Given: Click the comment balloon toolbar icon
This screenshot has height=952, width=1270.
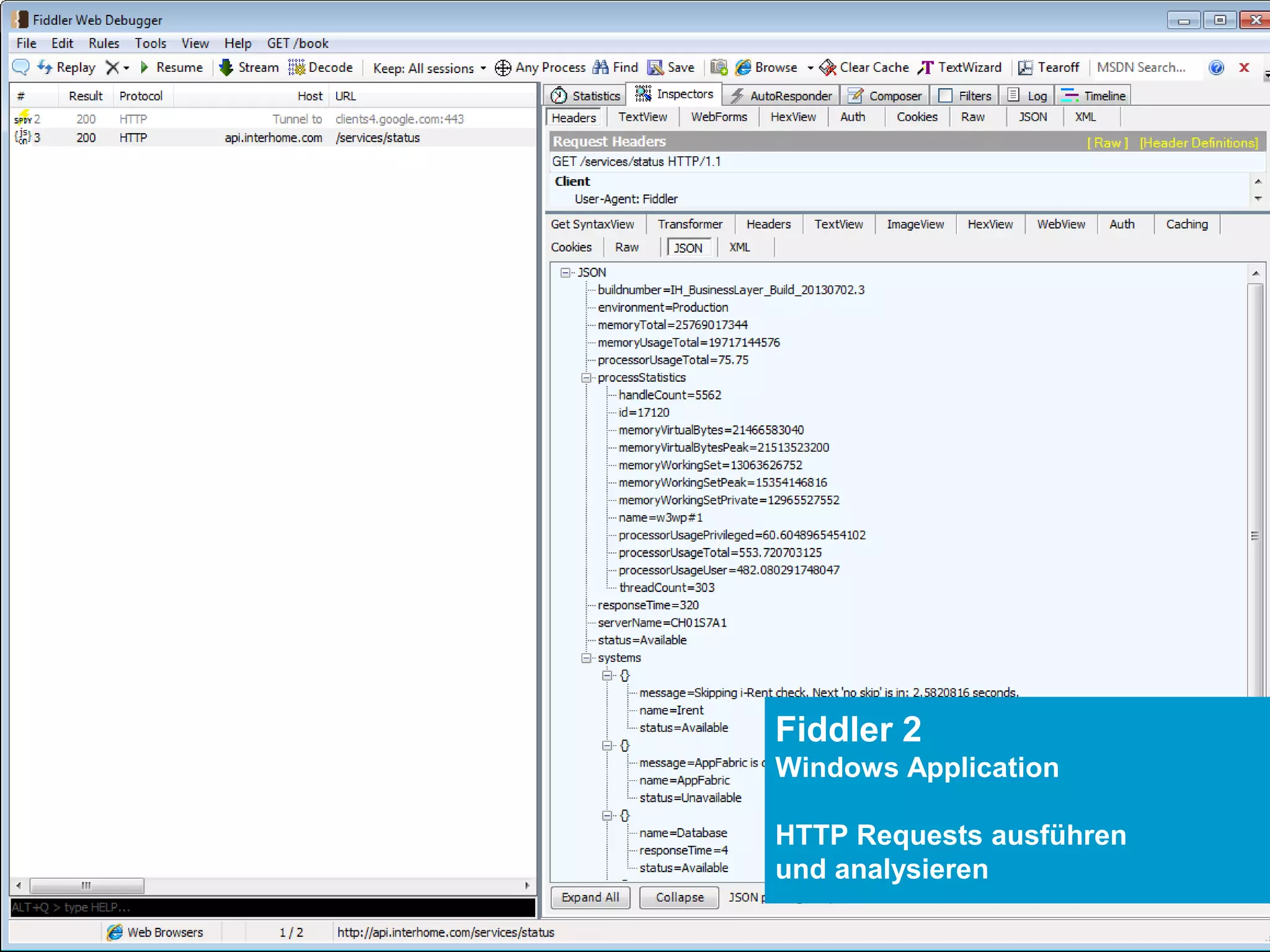Looking at the screenshot, I should coord(21,67).
